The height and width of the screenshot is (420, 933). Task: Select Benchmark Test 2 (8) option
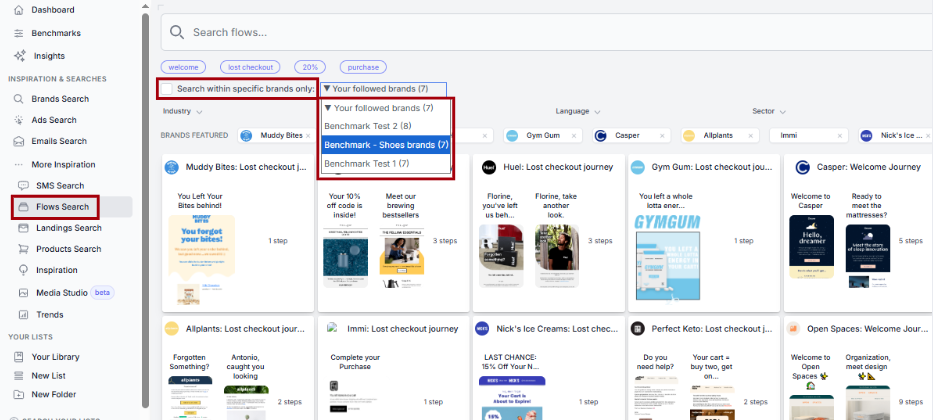tap(386, 126)
